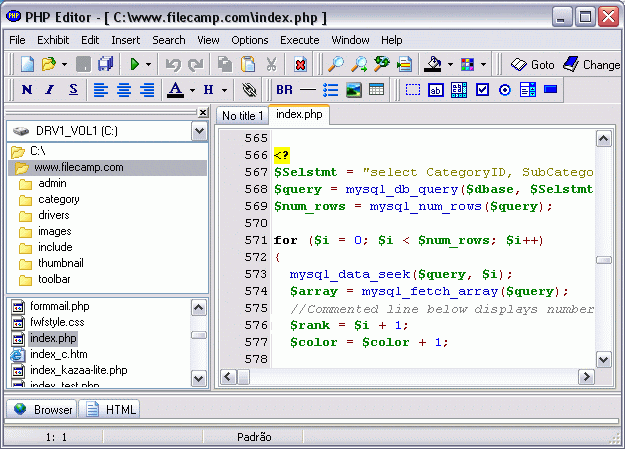
Task: Click the Goto button
Action: point(533,65)
